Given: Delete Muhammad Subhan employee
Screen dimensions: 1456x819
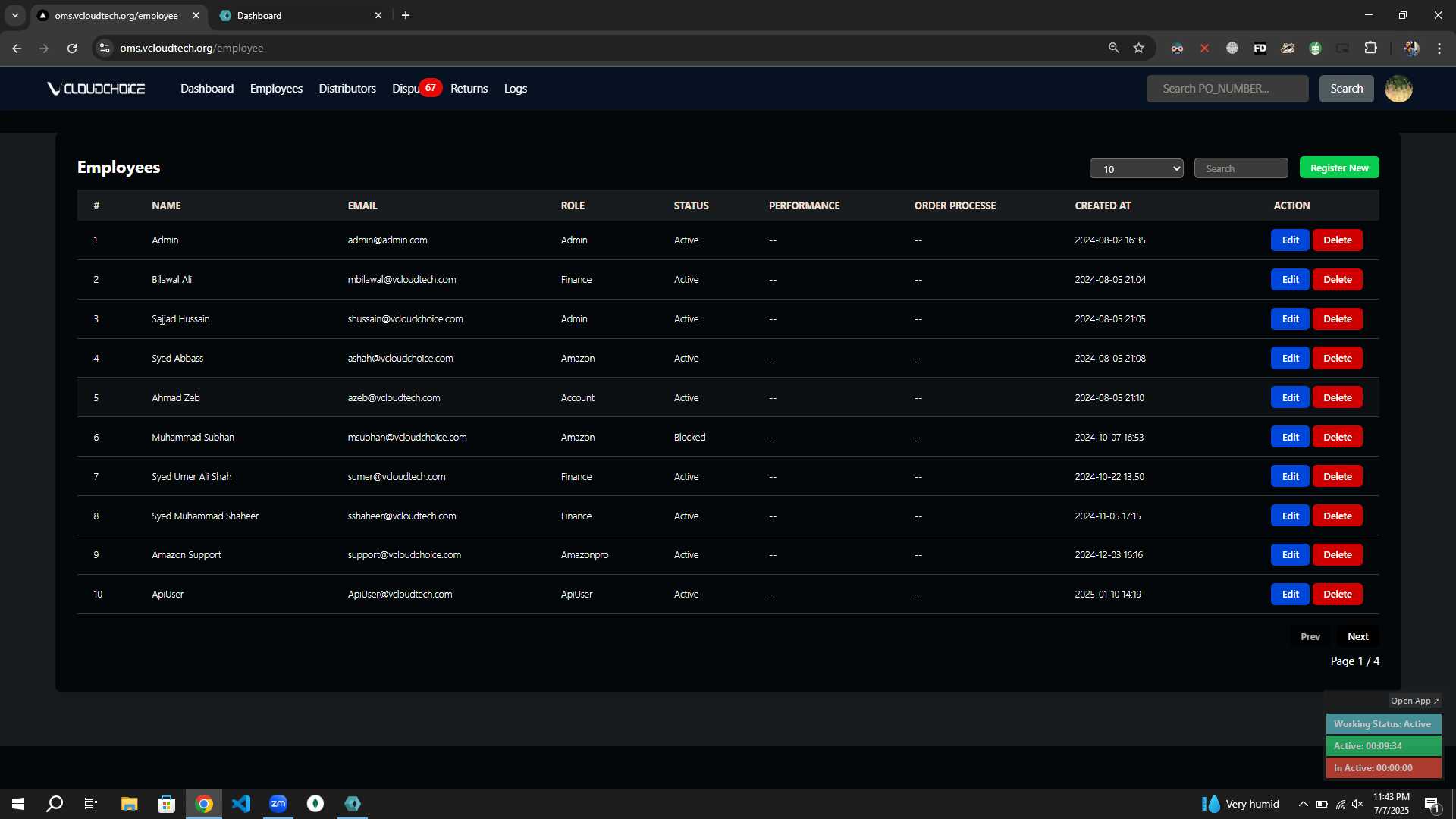Looking at the screenshot, I should tap(1337, 437).
